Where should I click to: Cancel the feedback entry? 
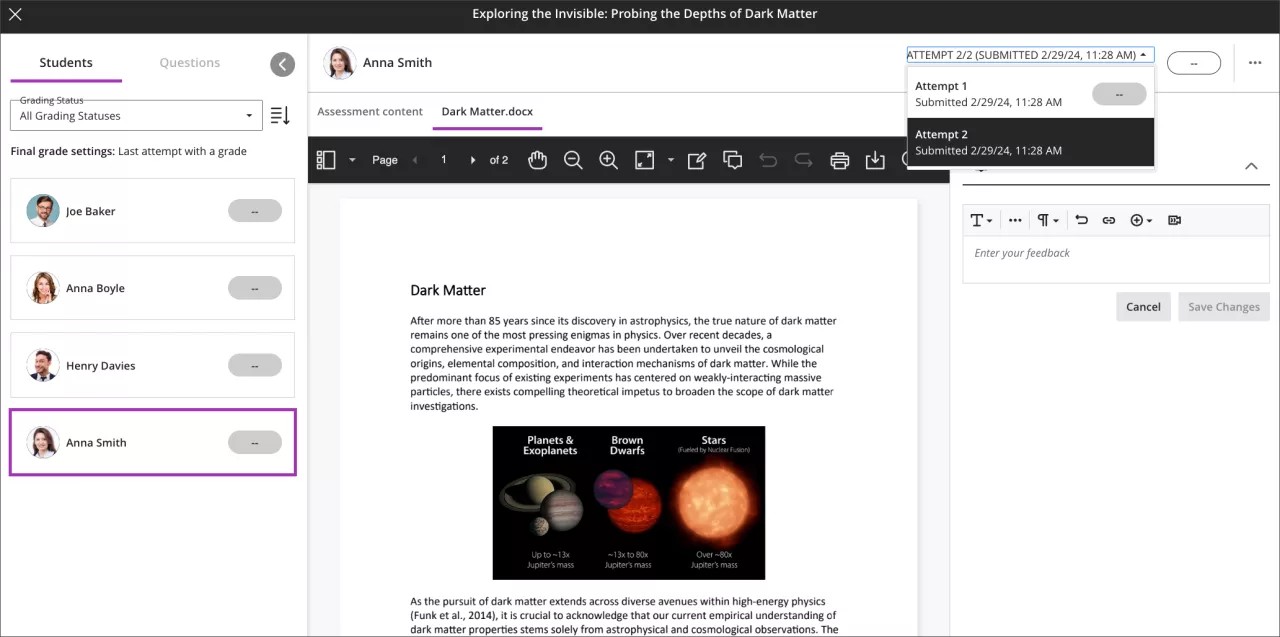[1143, 306]
